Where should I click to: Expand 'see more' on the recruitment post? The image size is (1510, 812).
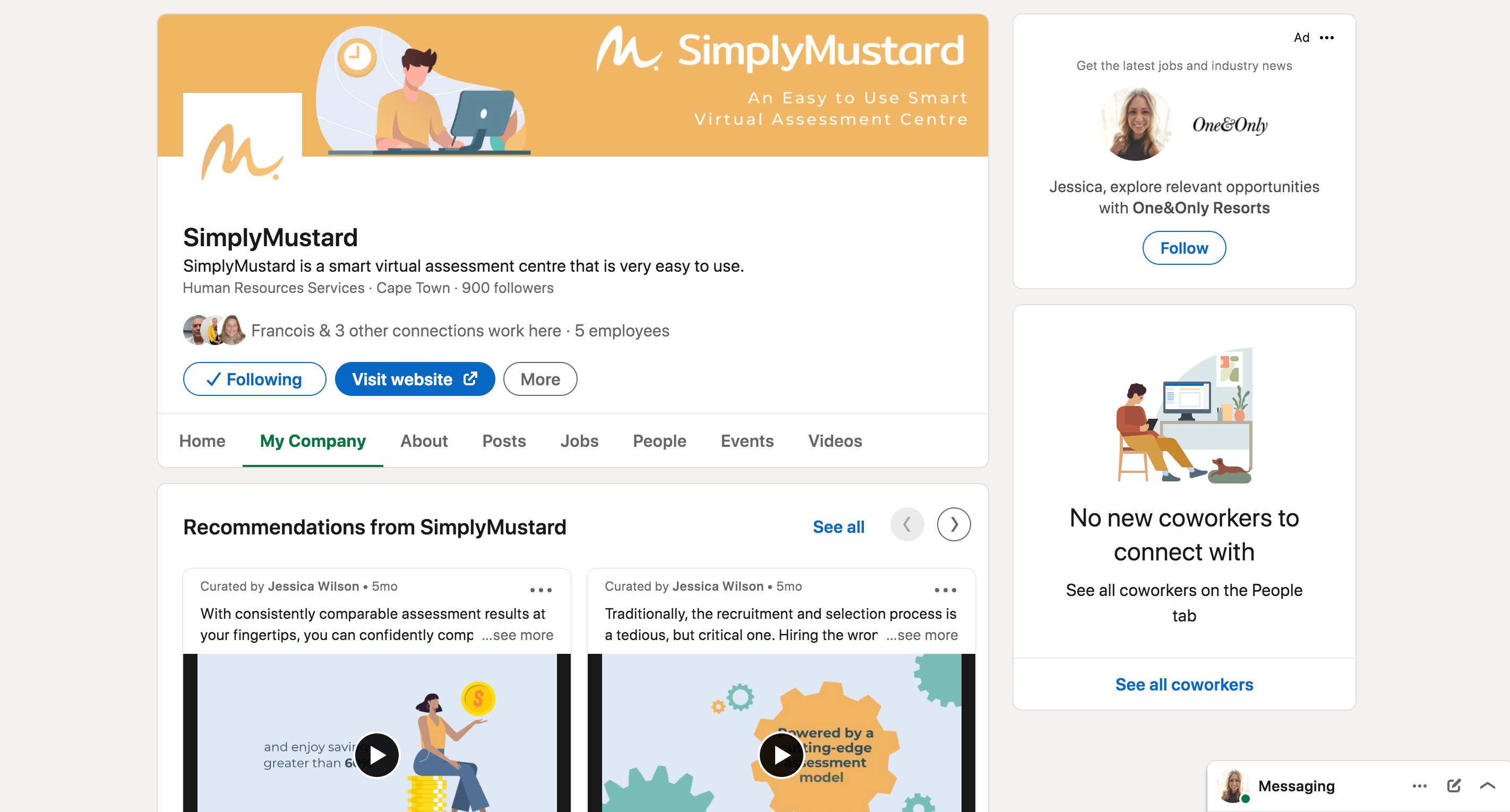click(x=922, y=635)
